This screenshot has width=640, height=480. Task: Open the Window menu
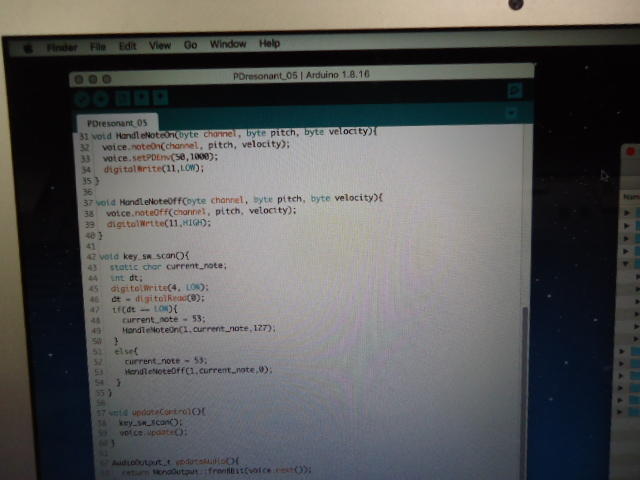pos(228,44)
